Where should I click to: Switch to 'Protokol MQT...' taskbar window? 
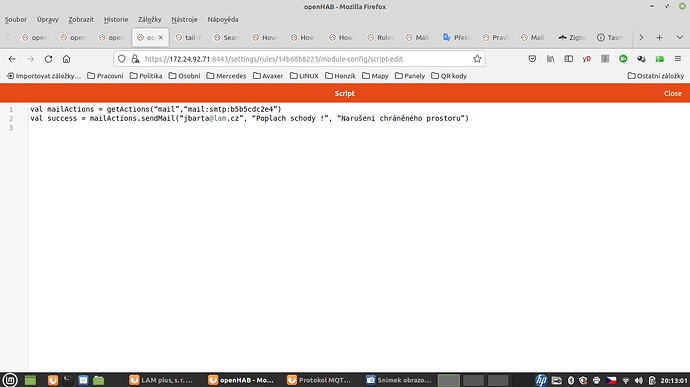pos(319,380)
